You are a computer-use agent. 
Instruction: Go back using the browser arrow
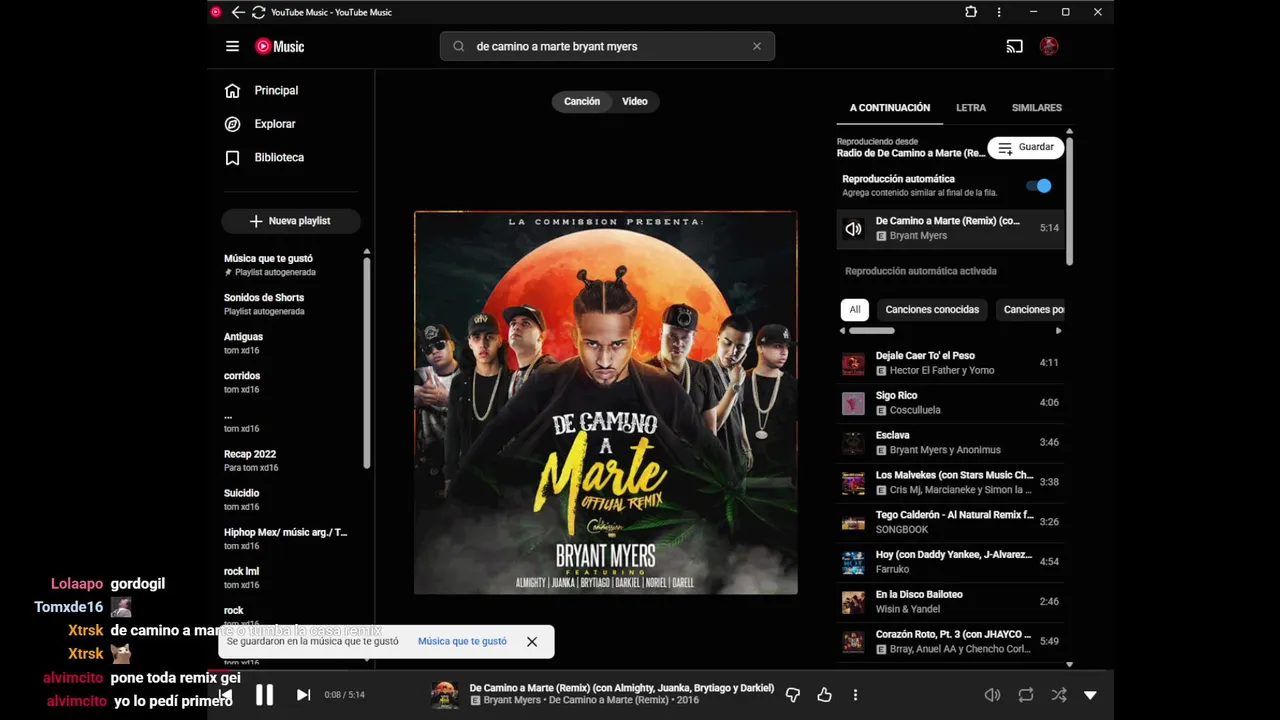point(238,12)
